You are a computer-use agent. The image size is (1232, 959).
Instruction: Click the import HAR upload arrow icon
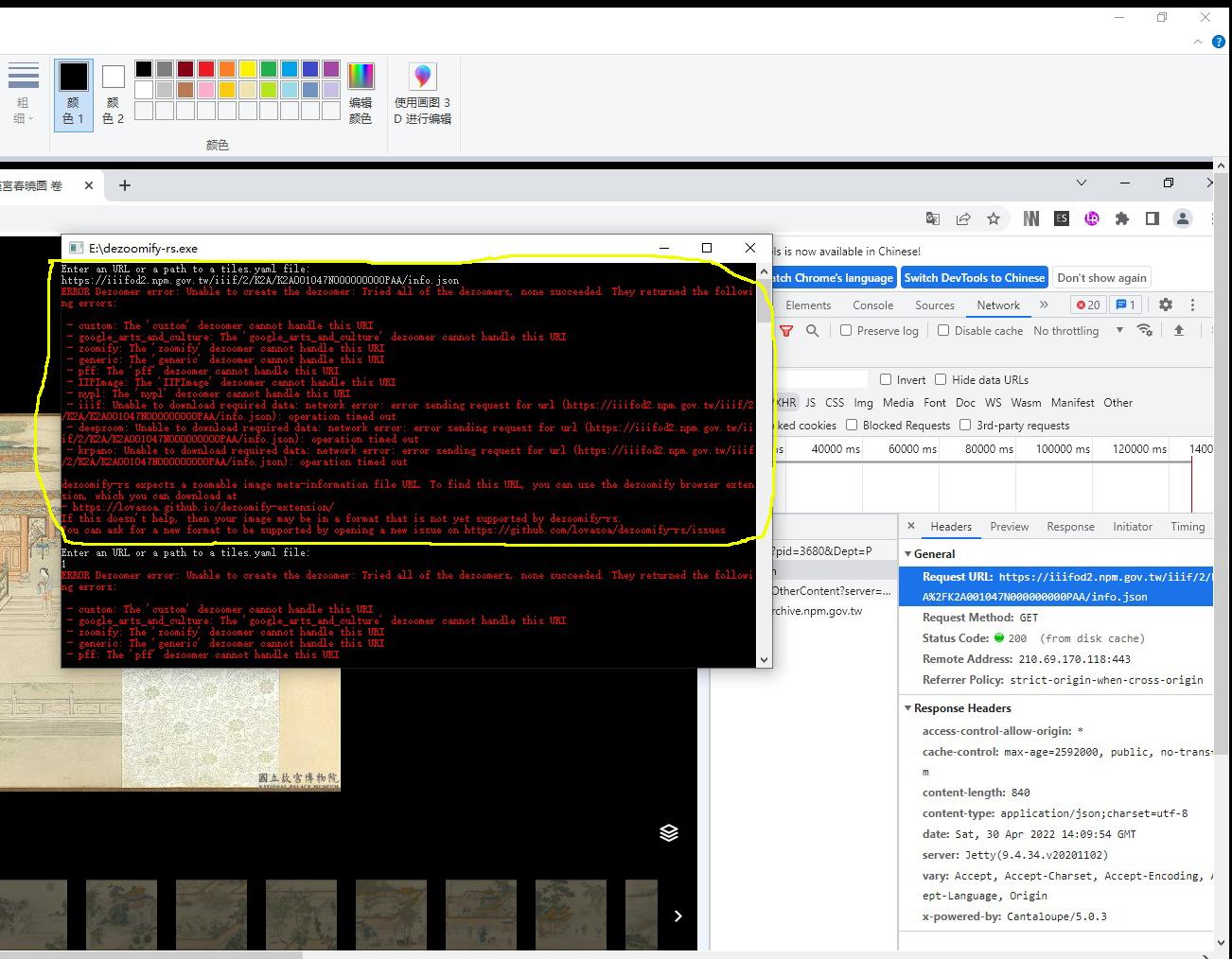coord(1179,330)
